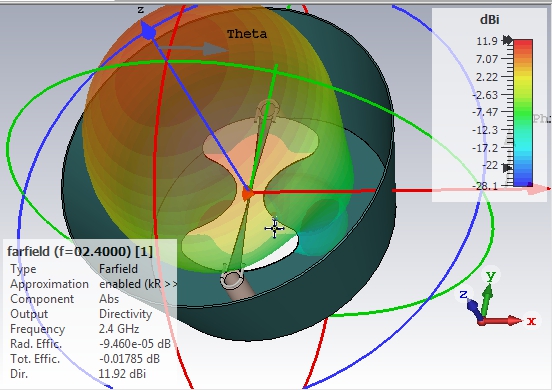Click the red top of the dBi color scale
552x390 pixels.
(x=523, y=44)
